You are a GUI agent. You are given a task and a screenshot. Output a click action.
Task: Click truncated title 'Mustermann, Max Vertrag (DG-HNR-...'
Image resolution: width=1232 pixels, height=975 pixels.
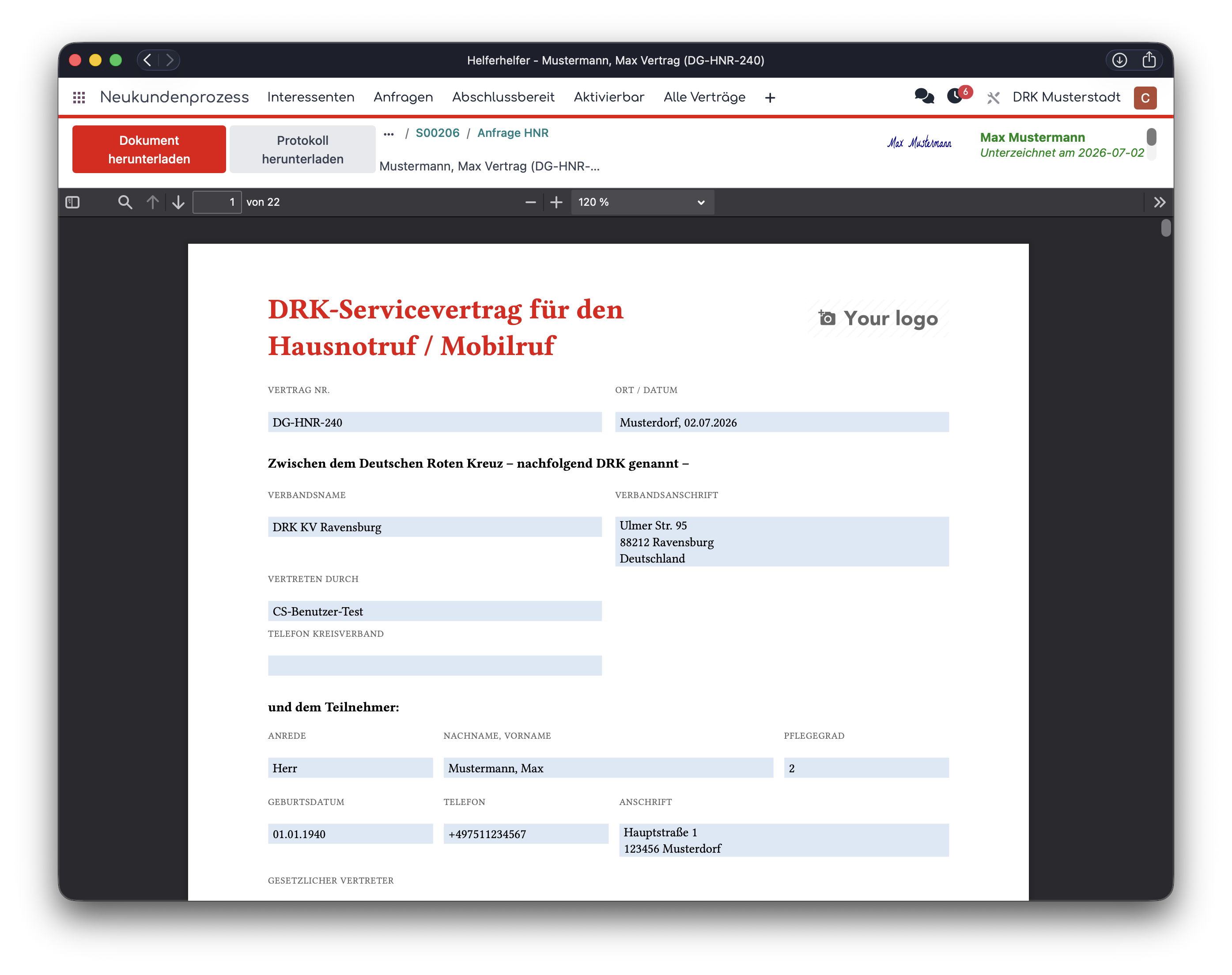click(489, 166)
